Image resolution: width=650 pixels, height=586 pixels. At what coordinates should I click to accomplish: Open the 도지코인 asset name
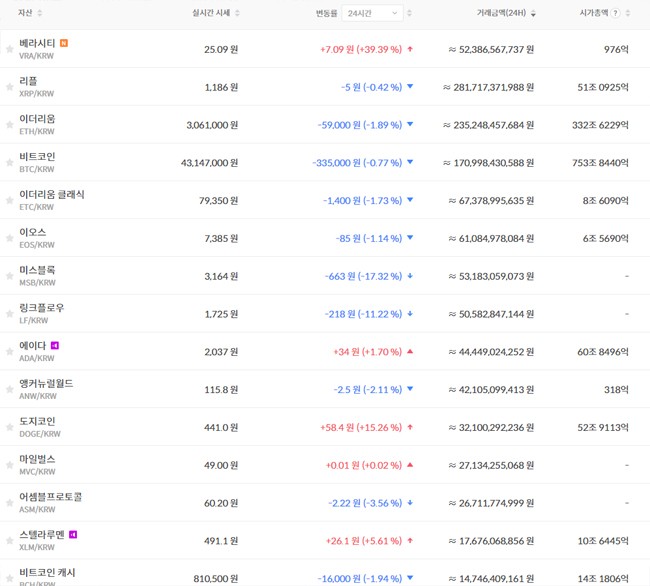[37, 421]
